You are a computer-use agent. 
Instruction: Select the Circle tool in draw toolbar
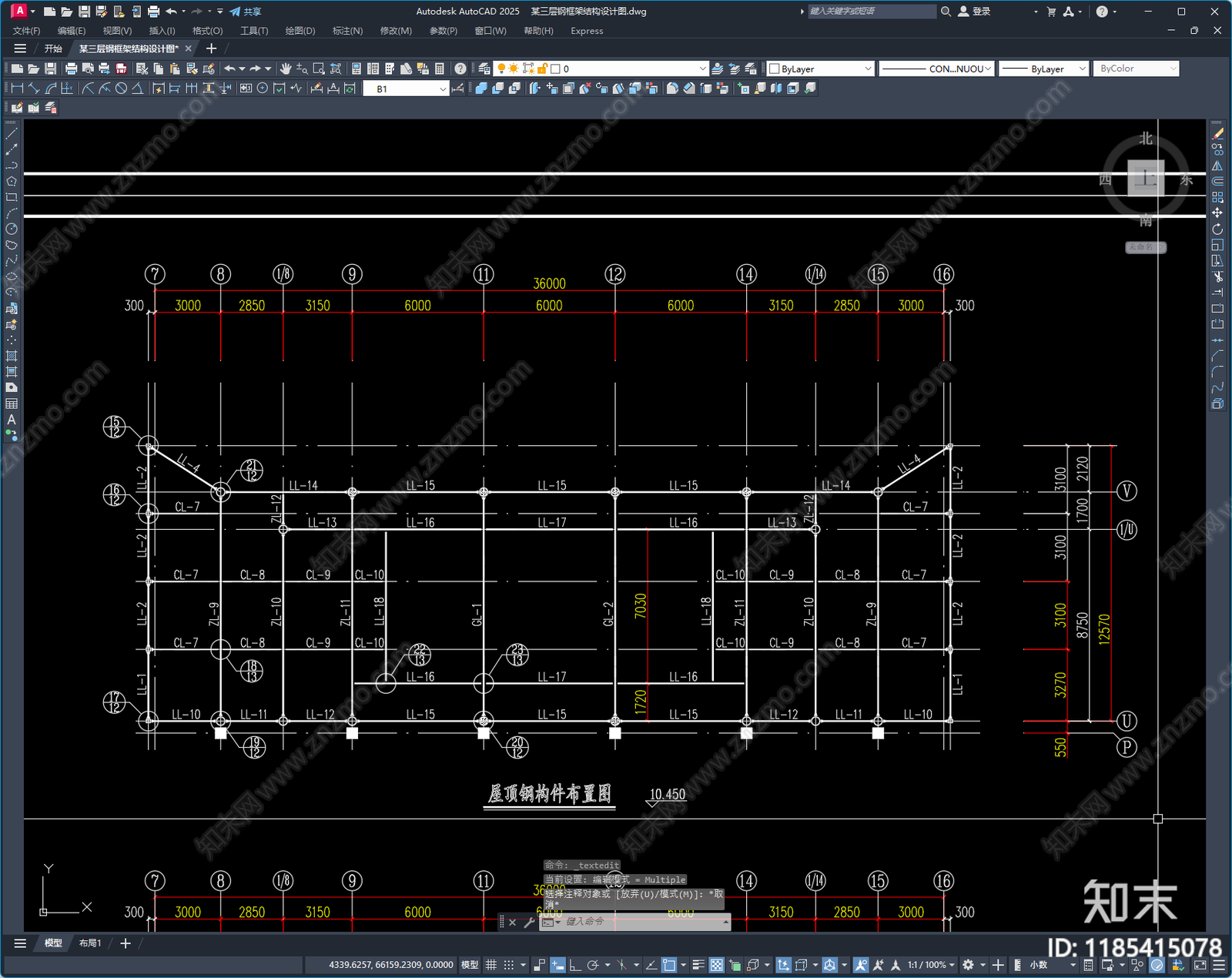[12, 229]
